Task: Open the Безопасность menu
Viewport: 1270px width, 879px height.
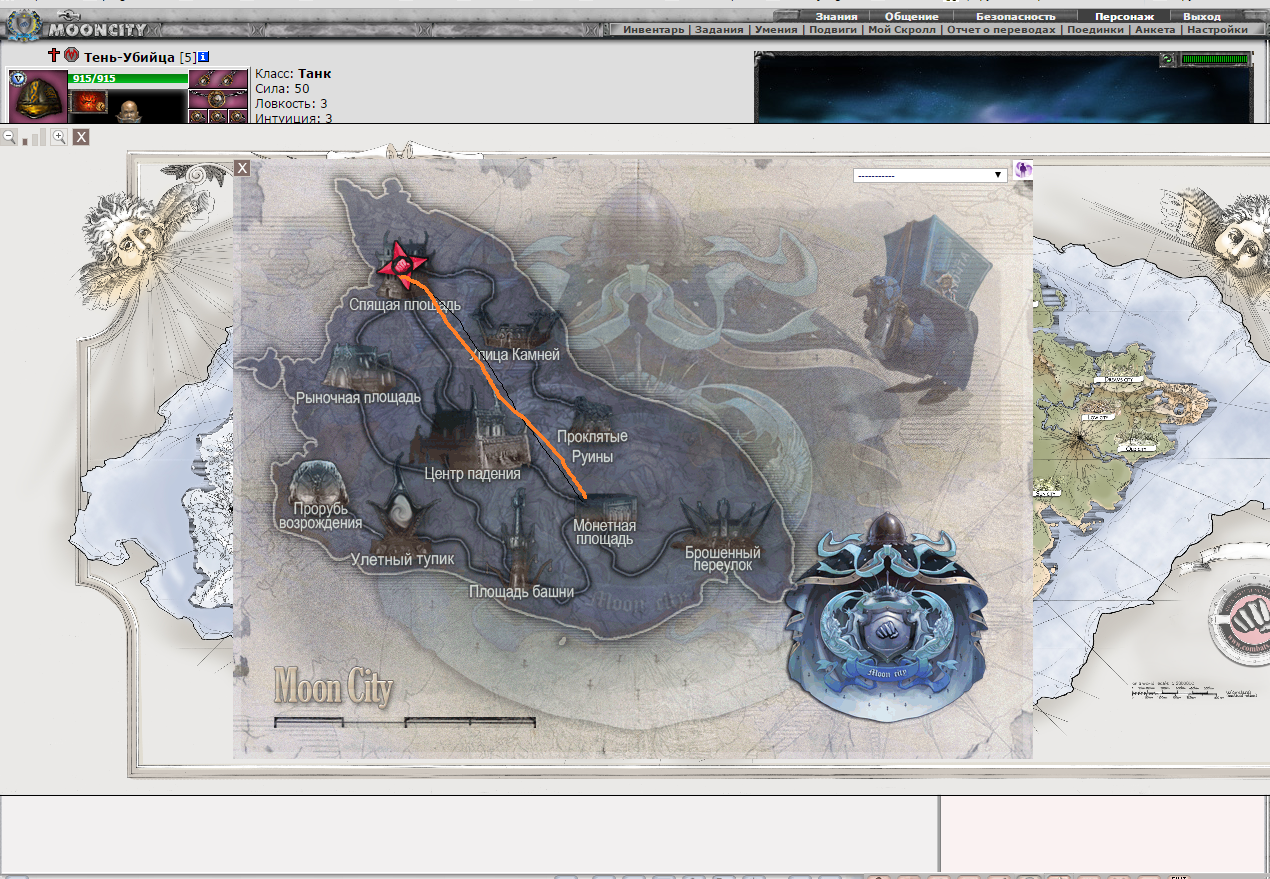Action: point(1015,16)
